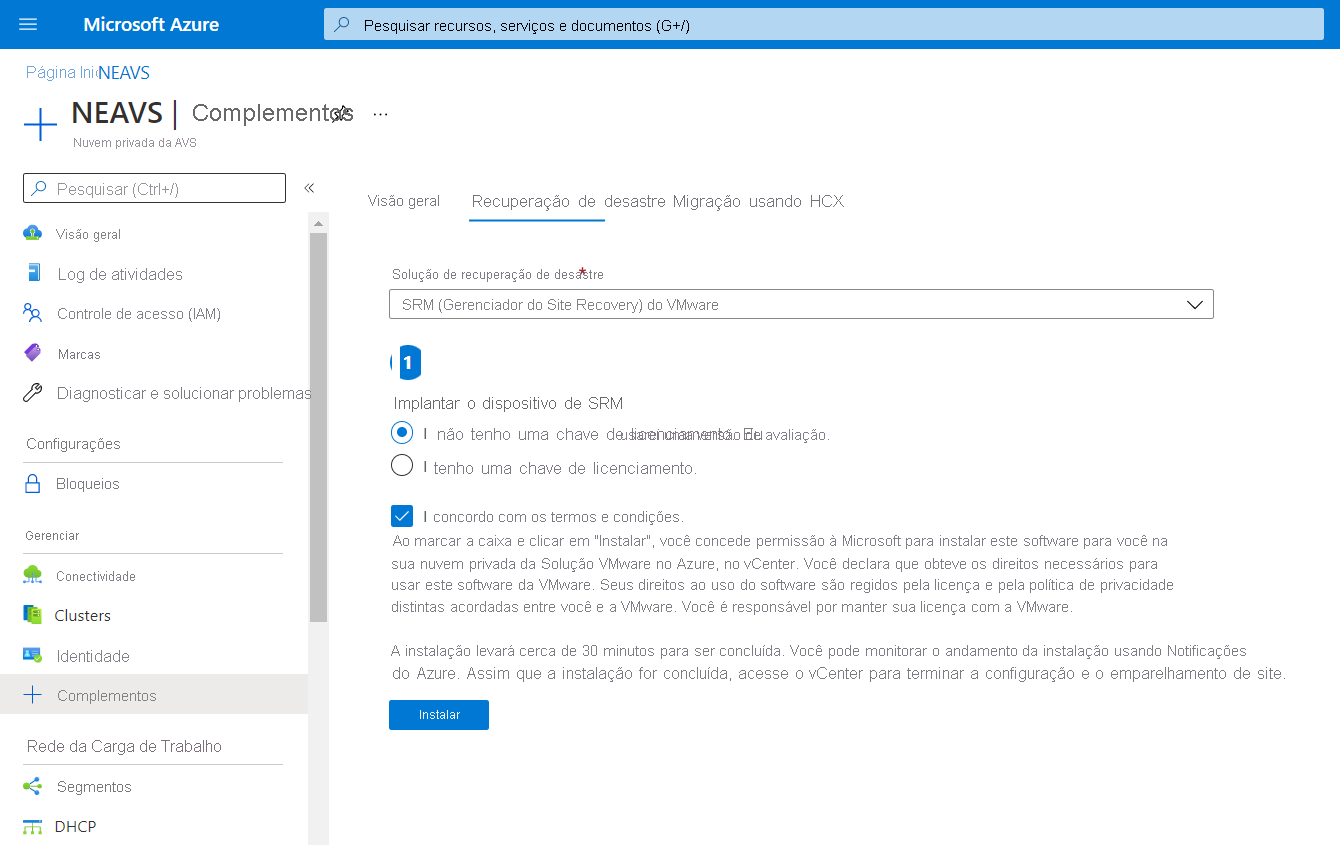Click the Log de atividades icon
Image resolution: width=1340 pixels, height=845 pixels.
pyautogui.click(x=33, y=273)
